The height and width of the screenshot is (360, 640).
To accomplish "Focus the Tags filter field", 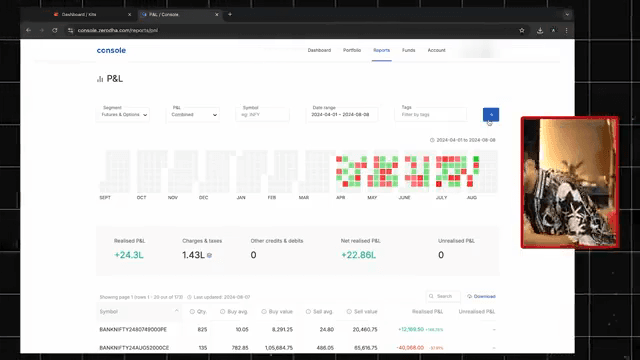I will 431,114.
